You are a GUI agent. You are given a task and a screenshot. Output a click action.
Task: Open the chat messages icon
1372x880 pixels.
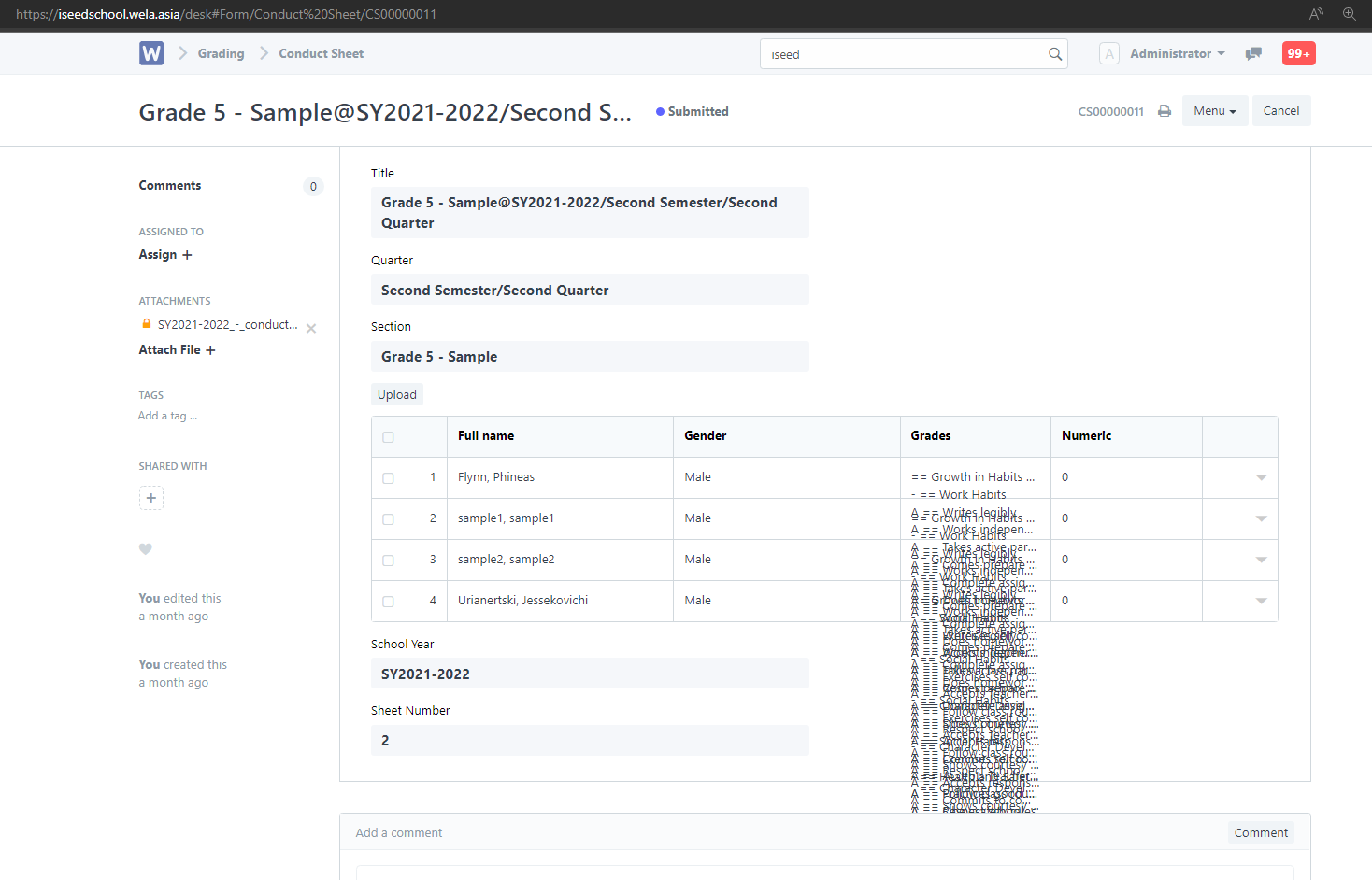pos(1253,54)
